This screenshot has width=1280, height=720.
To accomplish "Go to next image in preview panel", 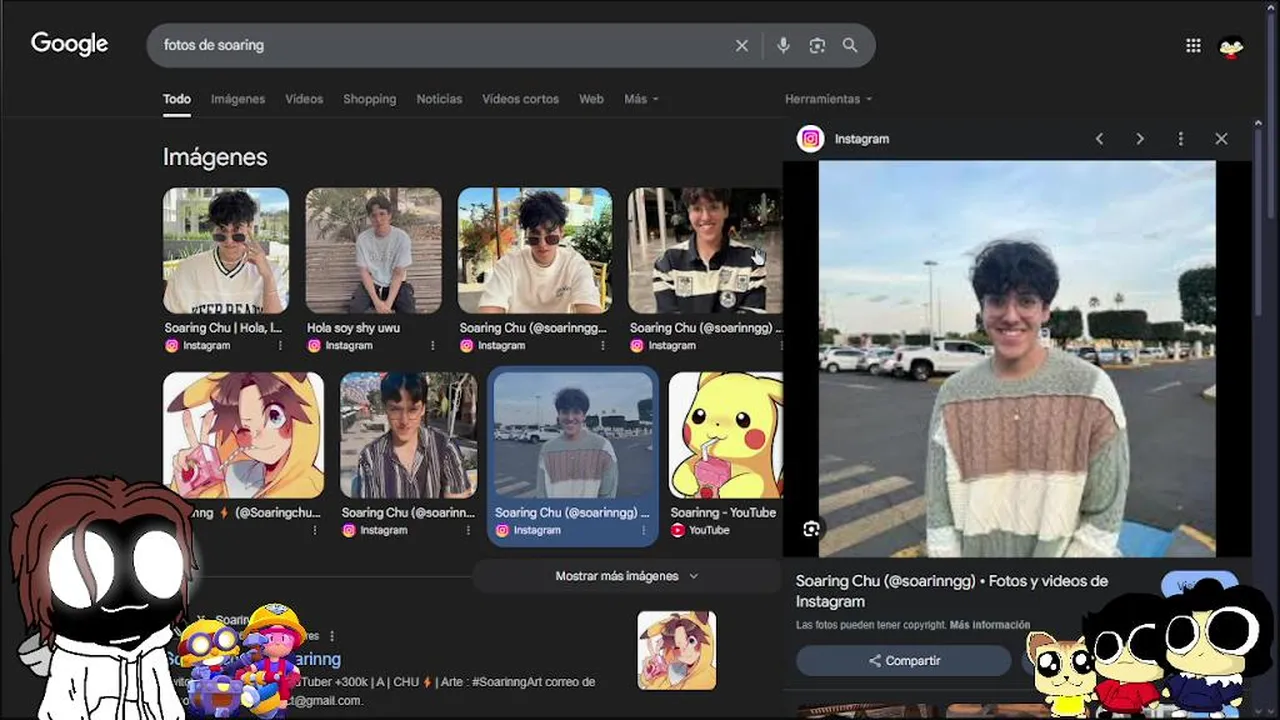I will click(x=1140, y=139).
